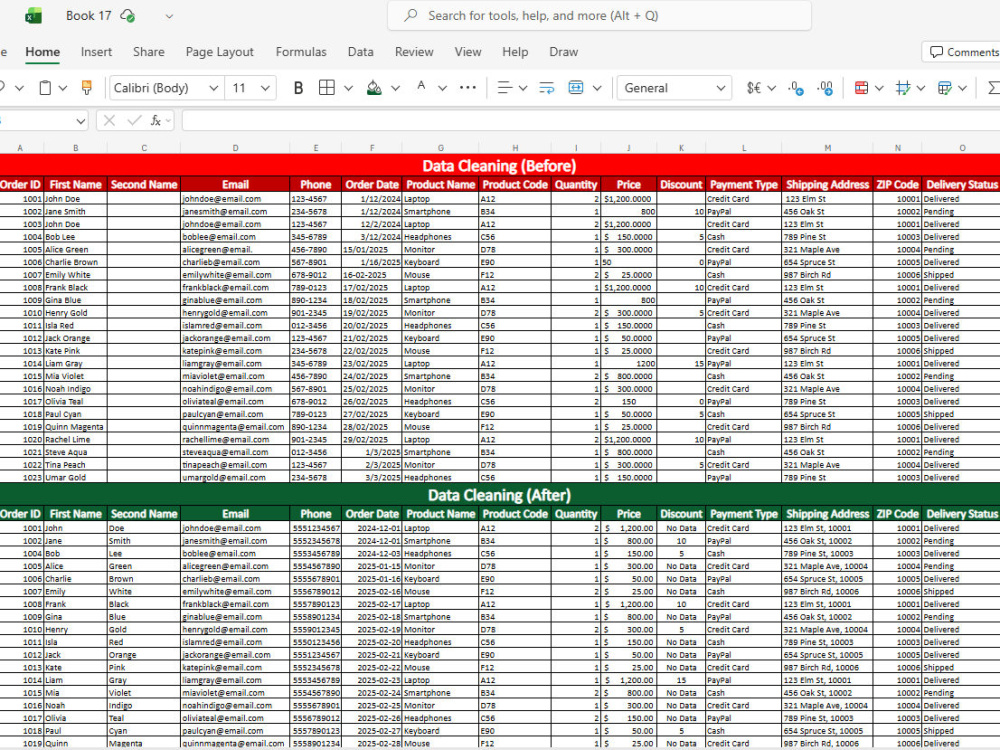Click the merge cells icon
The image size is (1000, 750).
click(576, 87)
